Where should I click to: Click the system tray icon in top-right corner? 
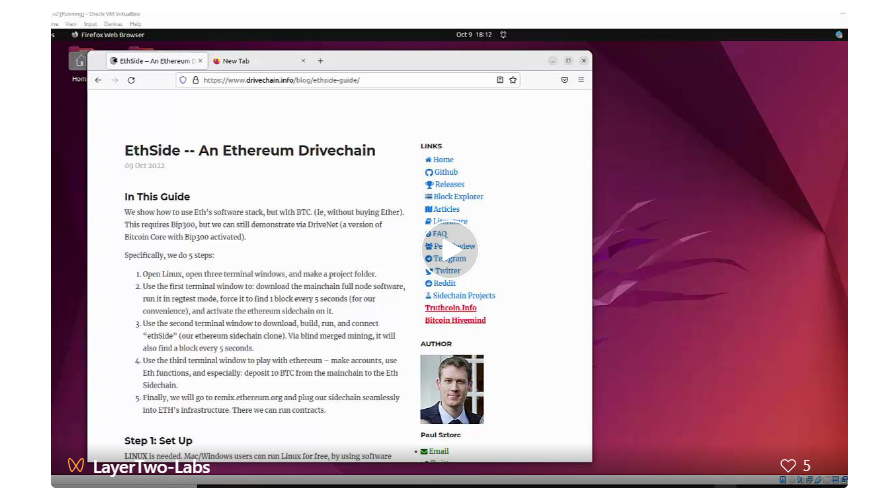click(839, 34)
